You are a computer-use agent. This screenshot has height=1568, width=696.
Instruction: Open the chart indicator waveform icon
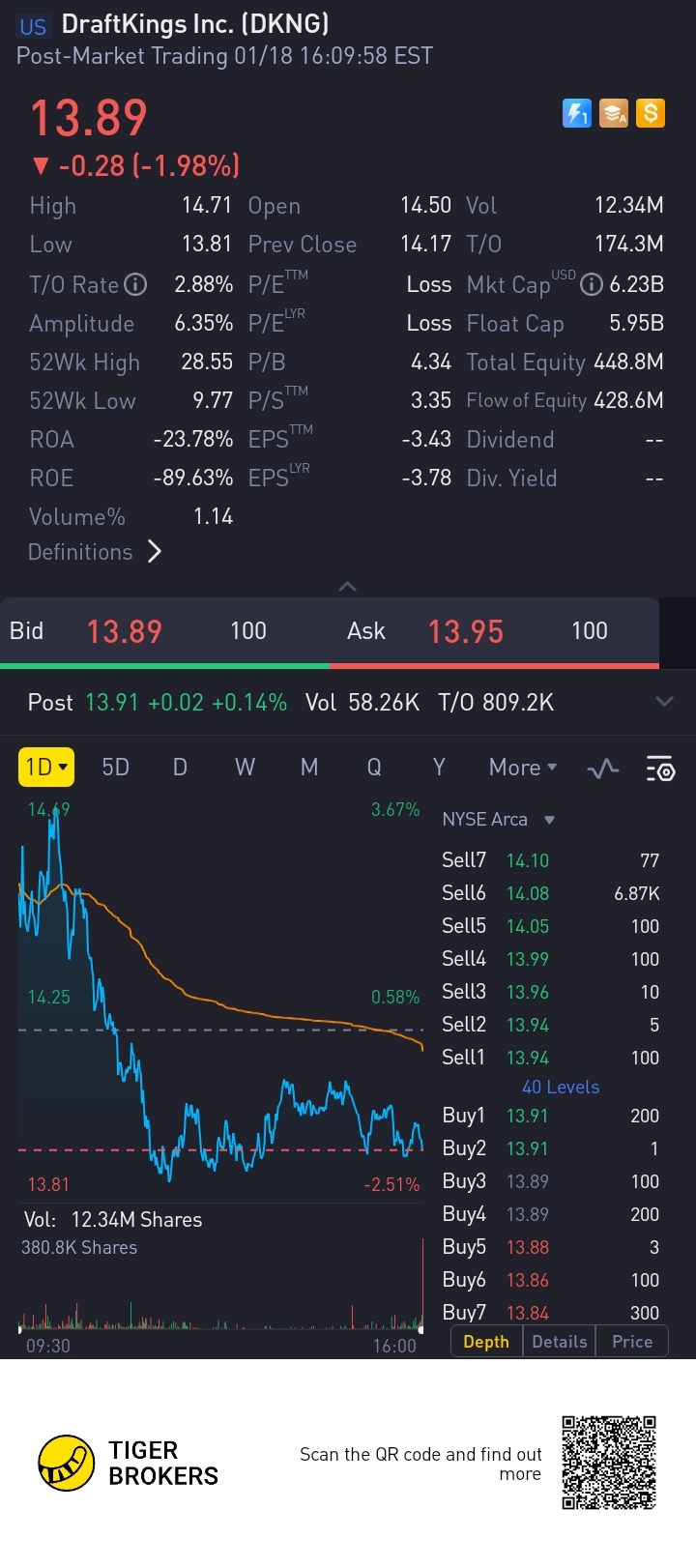pos(602,769)
